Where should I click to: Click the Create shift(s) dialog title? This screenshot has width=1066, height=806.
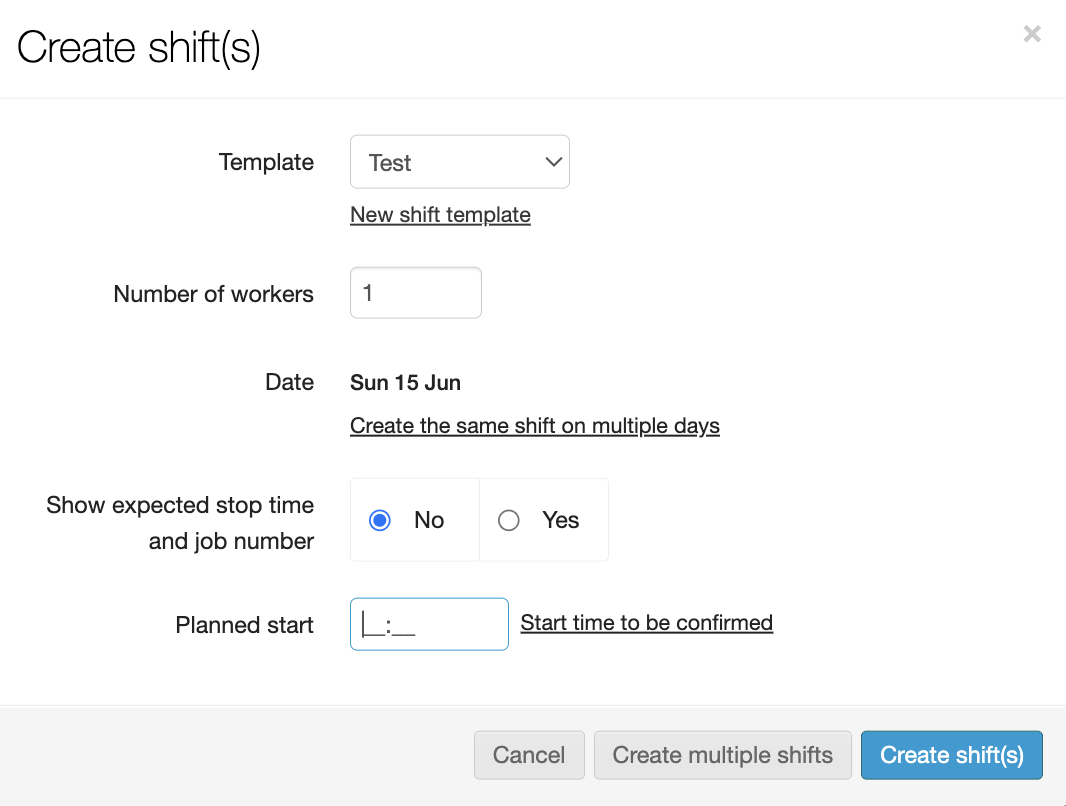pyautogui.click(x=139, y=47)
